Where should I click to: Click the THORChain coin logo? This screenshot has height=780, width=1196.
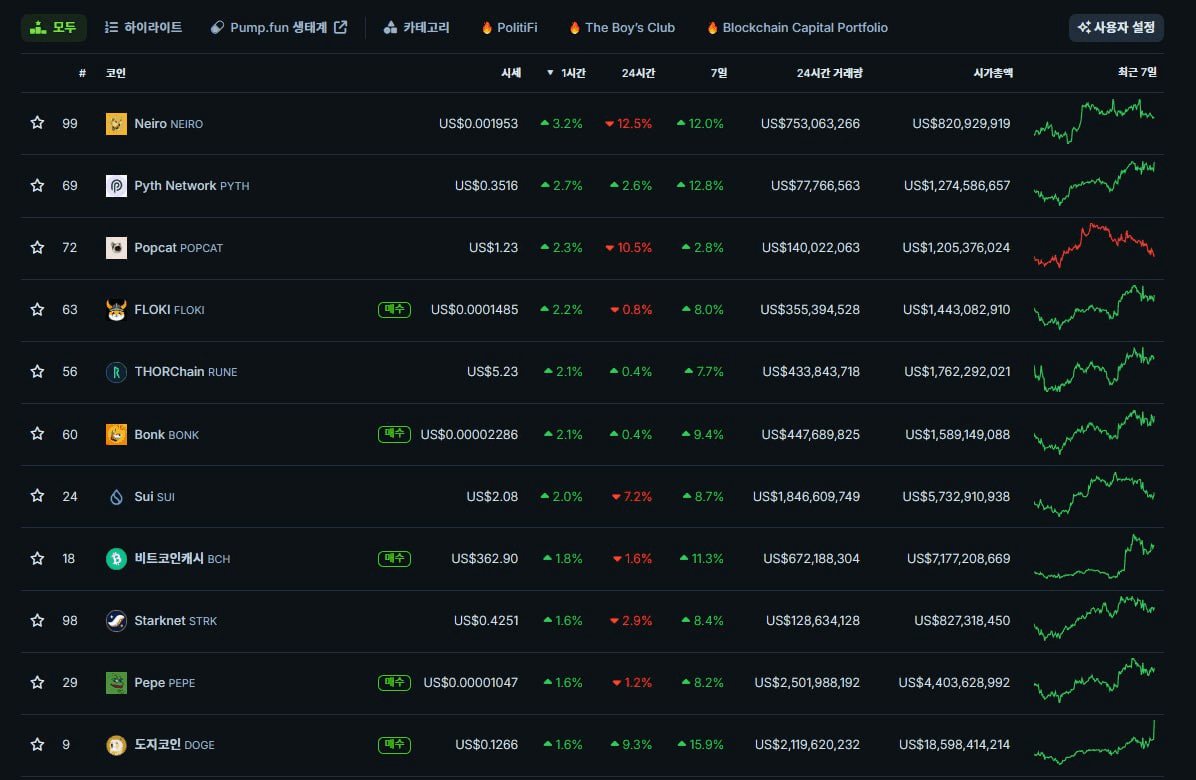click(116, 372)
